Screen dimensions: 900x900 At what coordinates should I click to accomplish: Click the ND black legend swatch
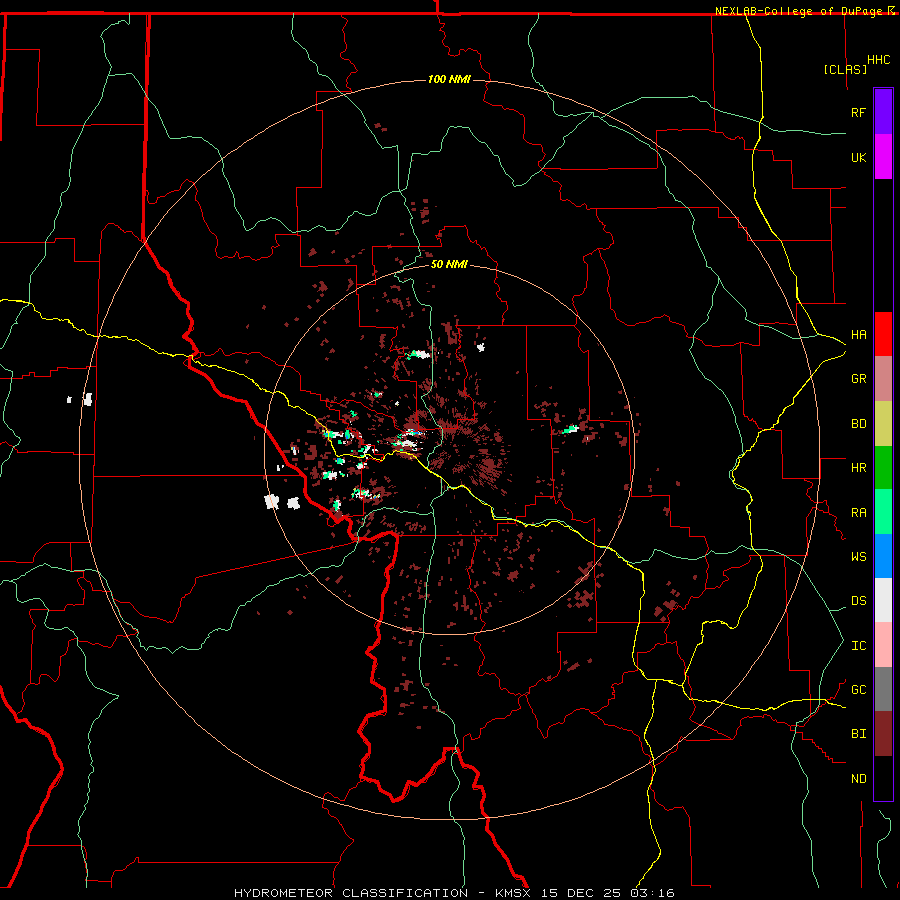pyautogui.click(x=883, y=778)
